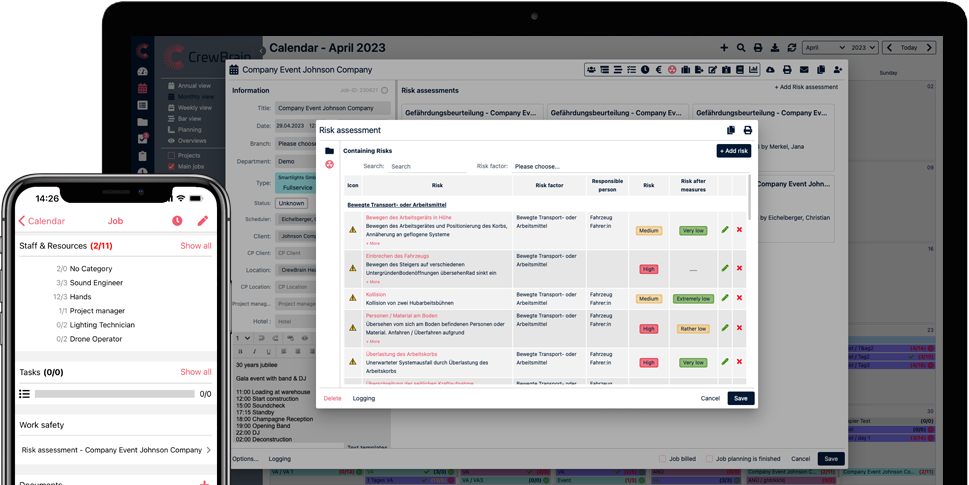Viewport: 969px width, 485px height.
Task: Tap the pencil edit icon on phone Job screen
Action: tap(203, 221)
